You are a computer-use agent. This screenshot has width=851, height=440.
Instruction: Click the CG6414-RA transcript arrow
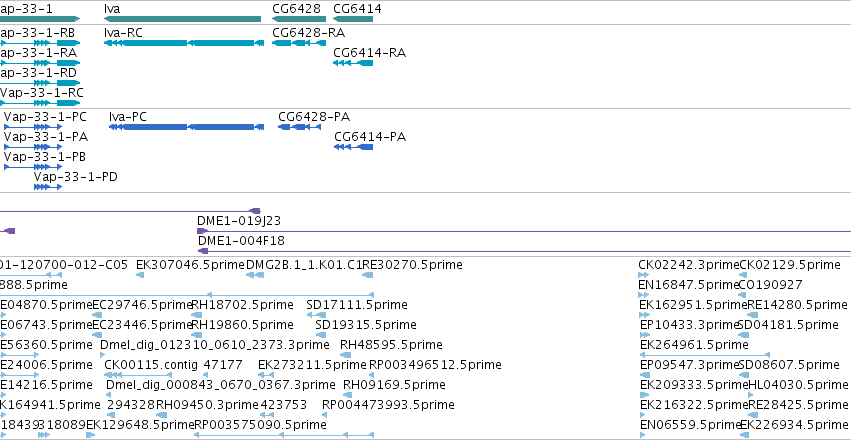pos(353,63)
